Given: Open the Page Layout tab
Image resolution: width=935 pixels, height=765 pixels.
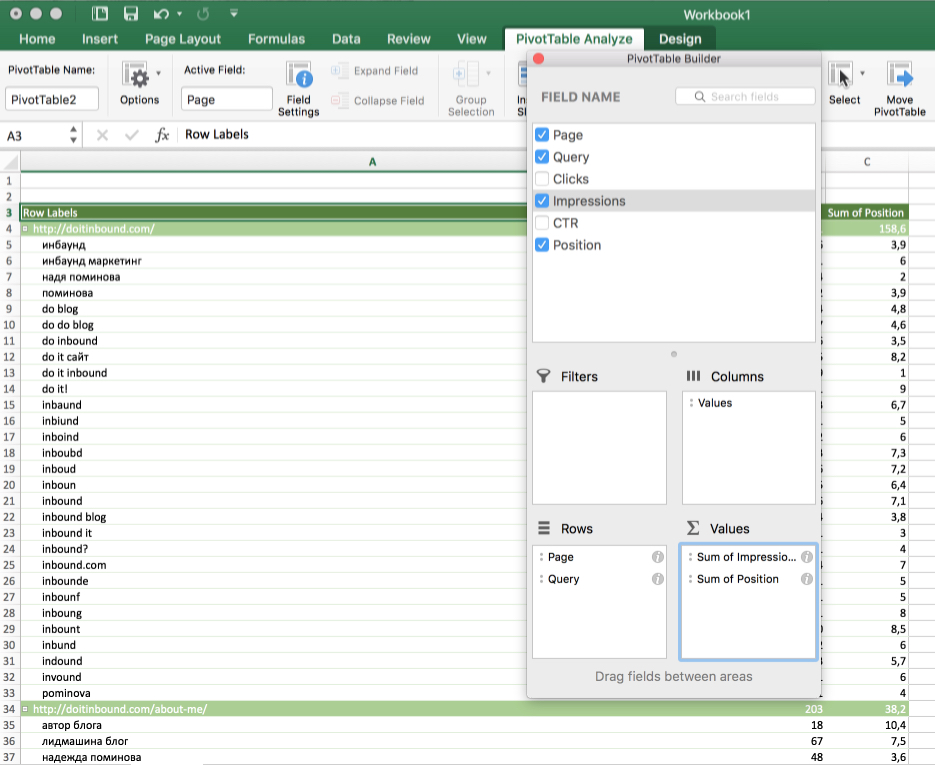Looking at the screenshot, I should [x=182, y=39].
